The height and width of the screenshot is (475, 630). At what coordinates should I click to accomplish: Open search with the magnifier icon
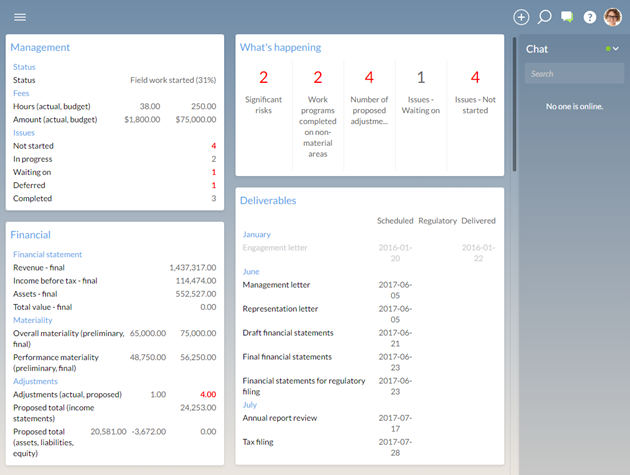point(545,17)
